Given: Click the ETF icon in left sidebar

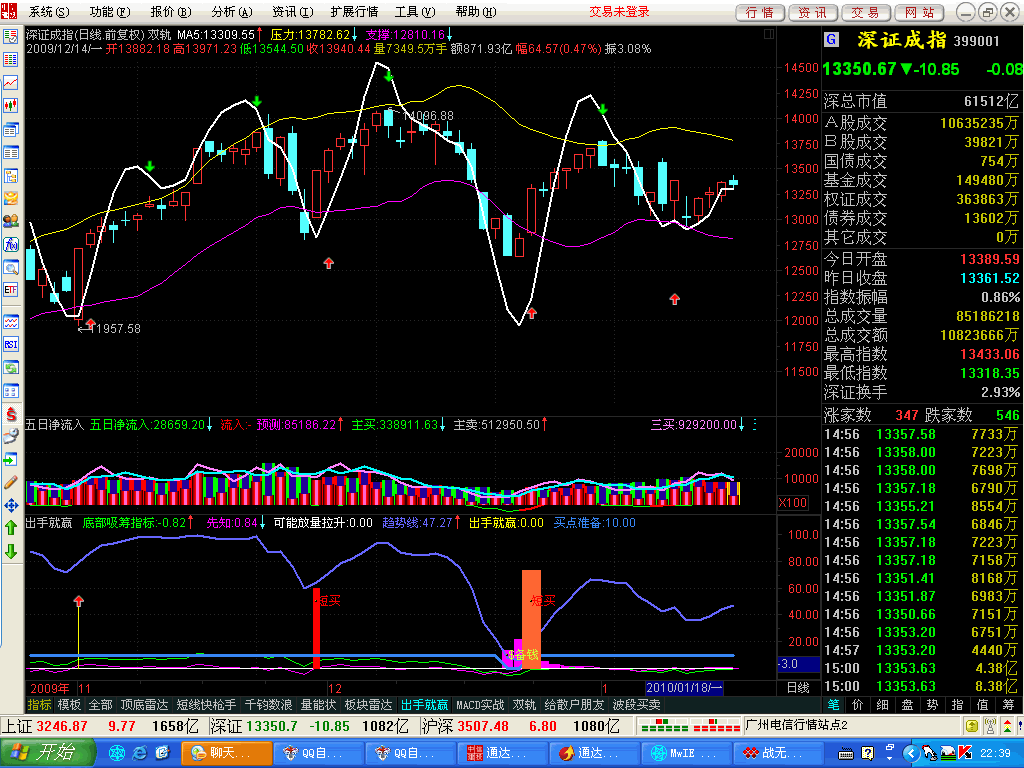Looking at the screenshot, I should coord(11,290).
